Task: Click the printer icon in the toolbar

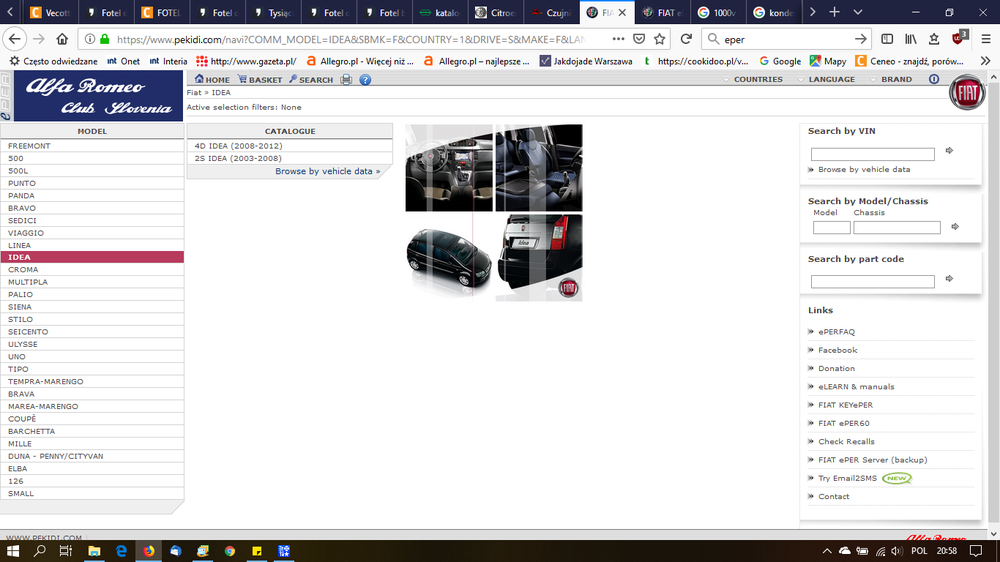Action: [346, 80]
